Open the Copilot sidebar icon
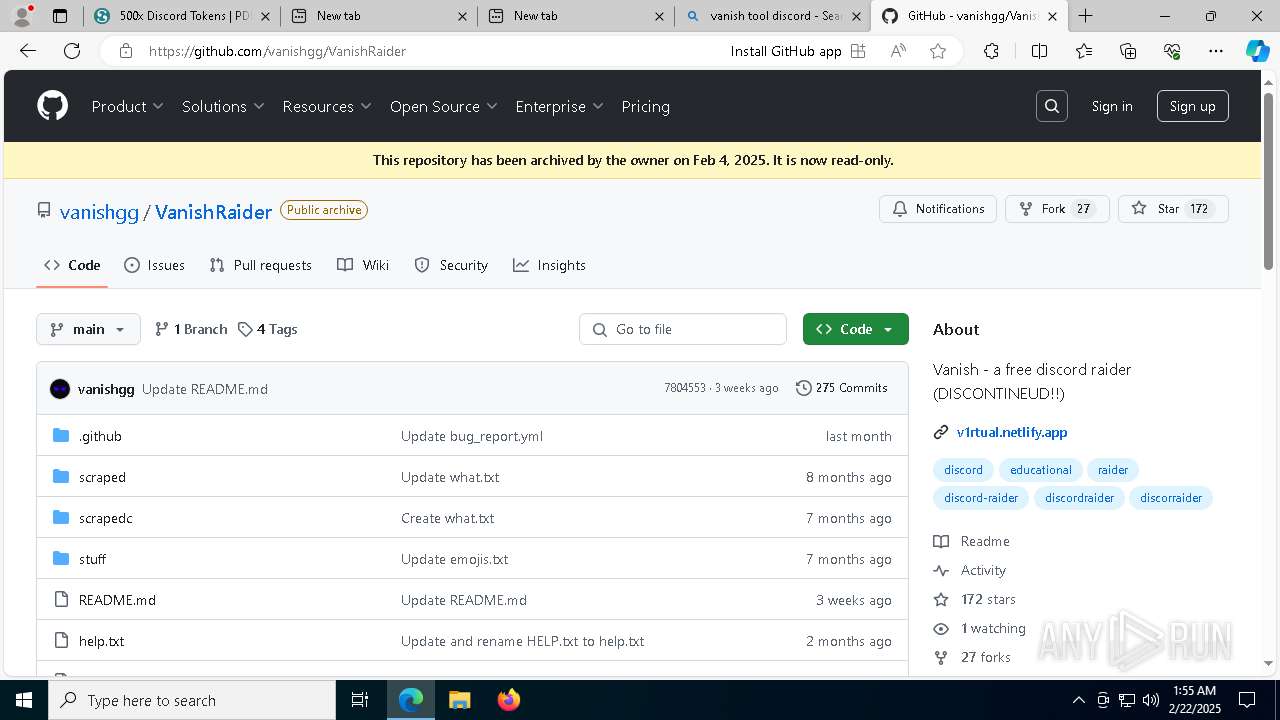 tap(1257, 51)
